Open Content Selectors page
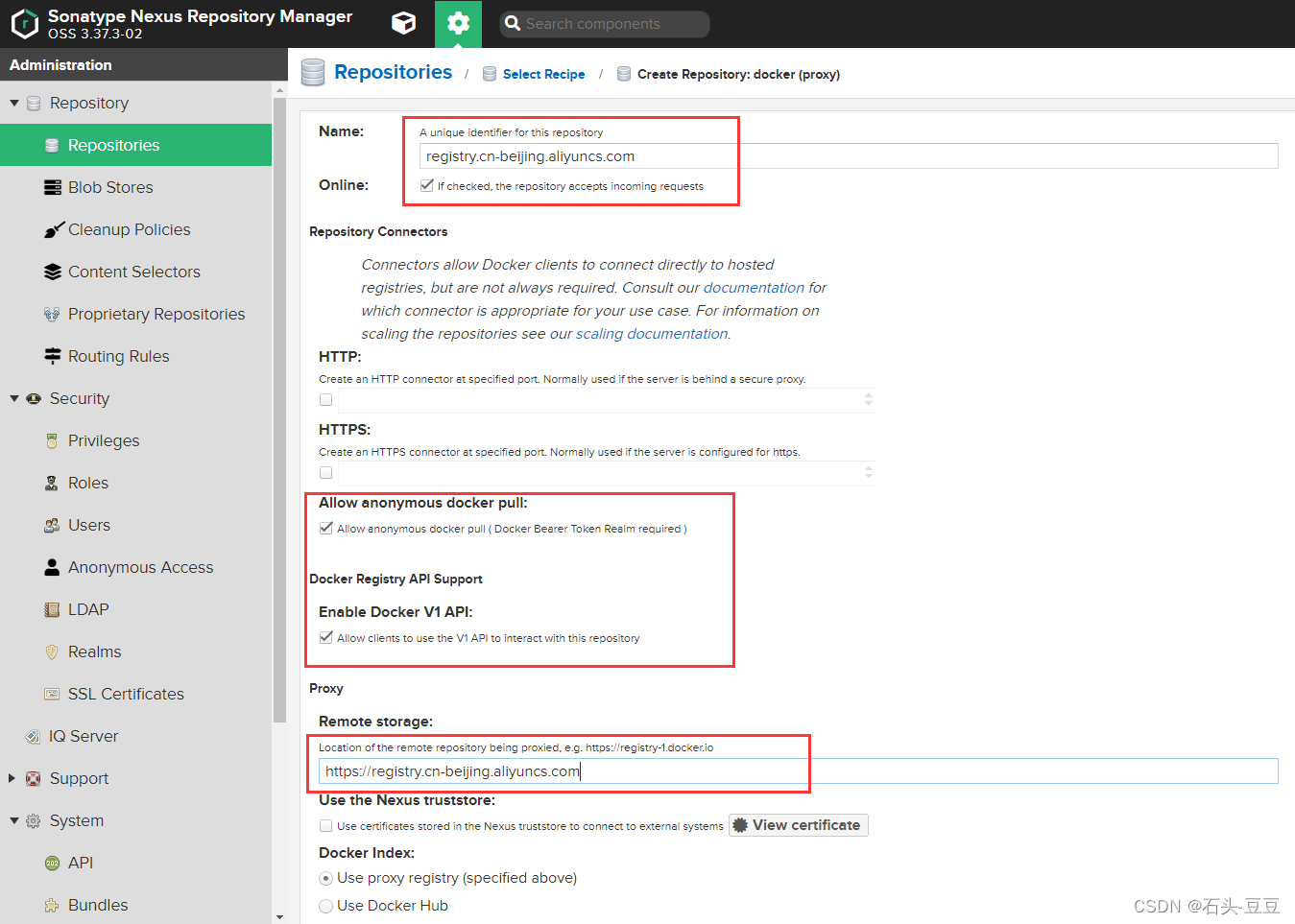The height and width of the screenshot is (924, 1295). 135,272
